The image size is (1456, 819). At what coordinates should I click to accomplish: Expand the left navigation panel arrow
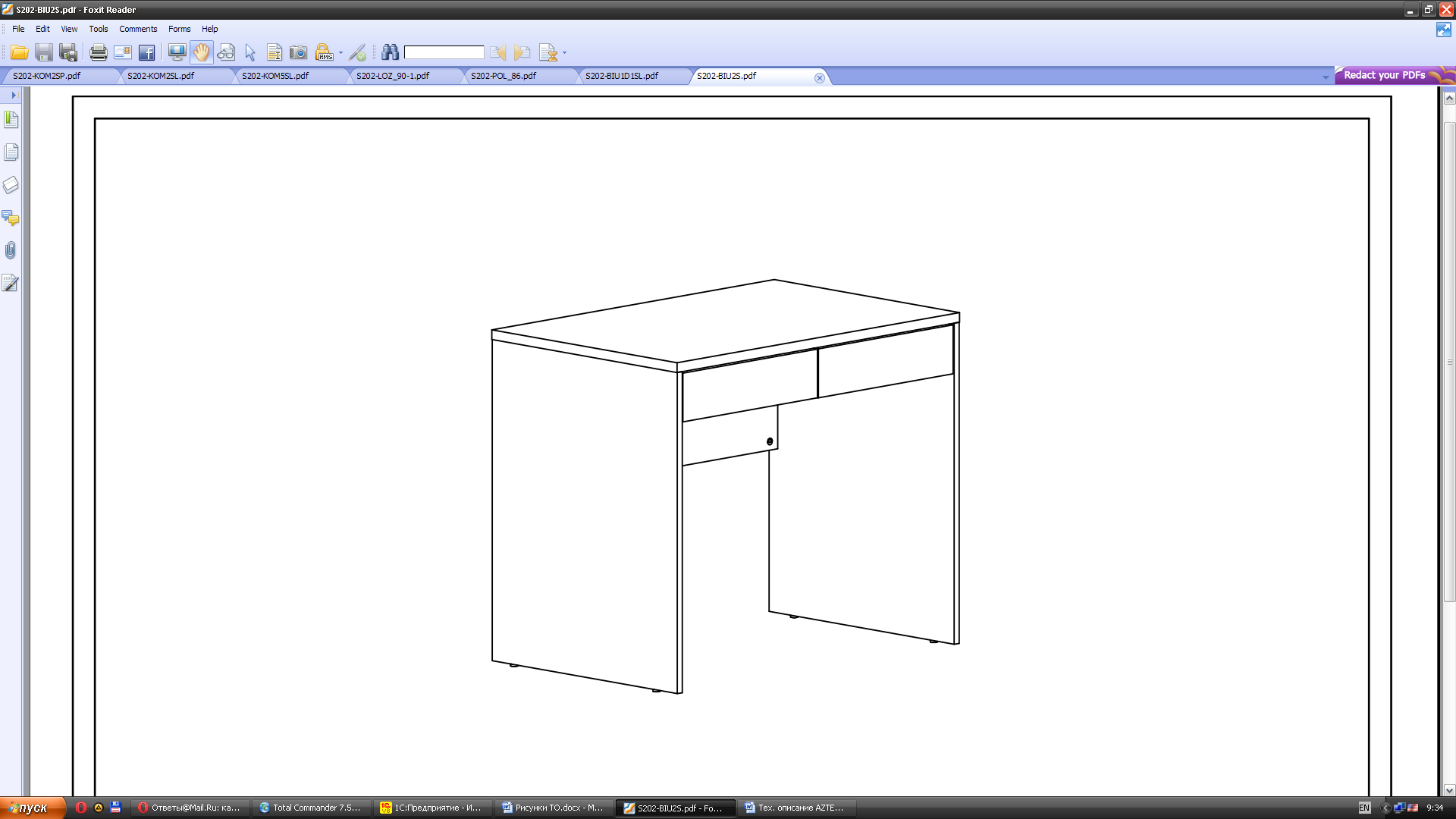(14, 95)
